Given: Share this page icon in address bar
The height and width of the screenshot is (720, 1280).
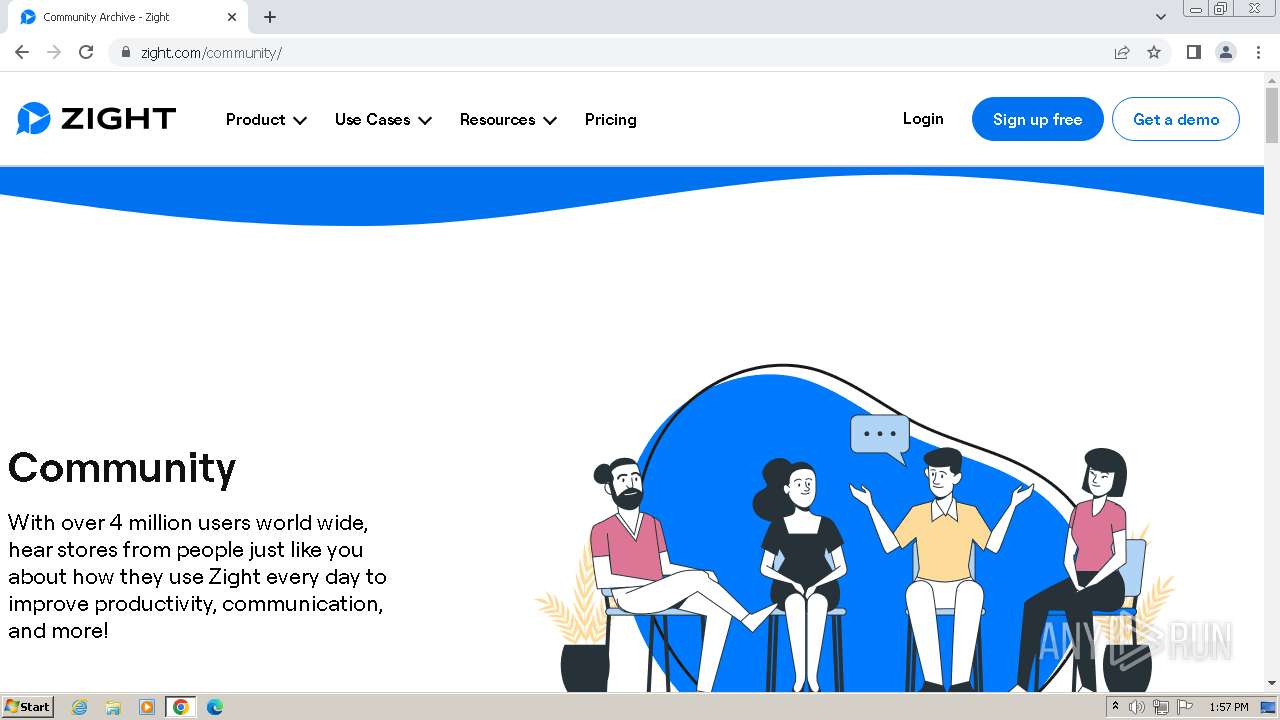Looking at the screenshot, I should [x=1122, y=52].
